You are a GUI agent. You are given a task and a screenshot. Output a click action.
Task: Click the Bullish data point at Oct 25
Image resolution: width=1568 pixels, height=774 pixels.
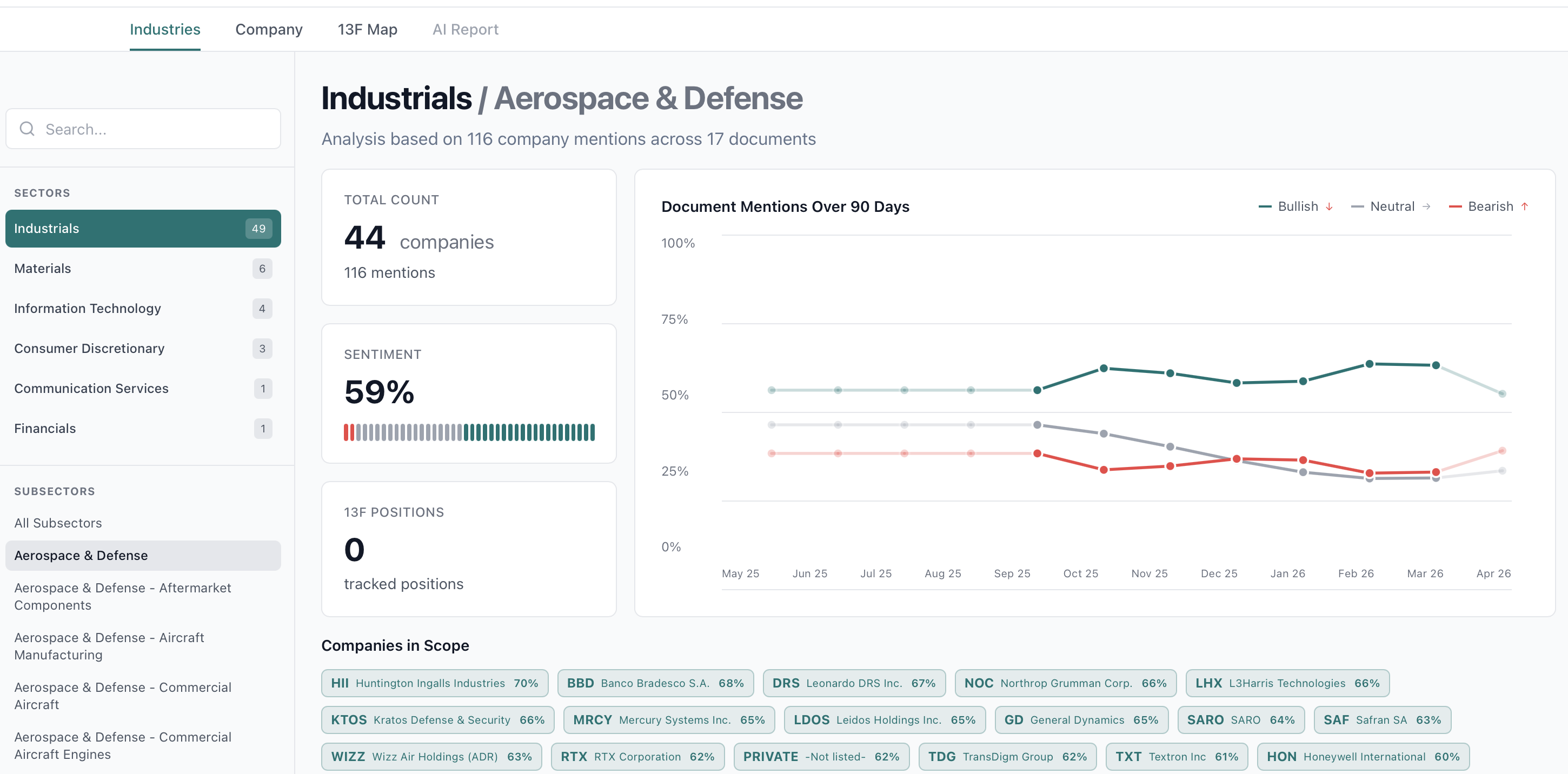tap(1104, 369)
